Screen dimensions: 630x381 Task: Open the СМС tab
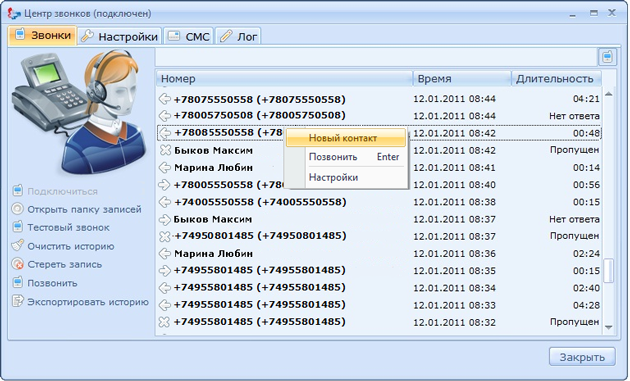coord(188,37)
